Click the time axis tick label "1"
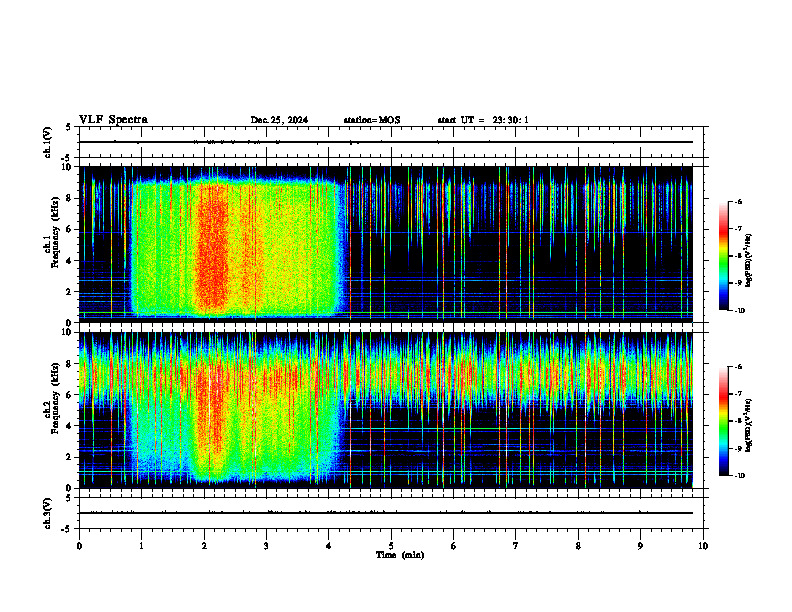Viewport: 792px width, 612px height. tap(142, 546)
